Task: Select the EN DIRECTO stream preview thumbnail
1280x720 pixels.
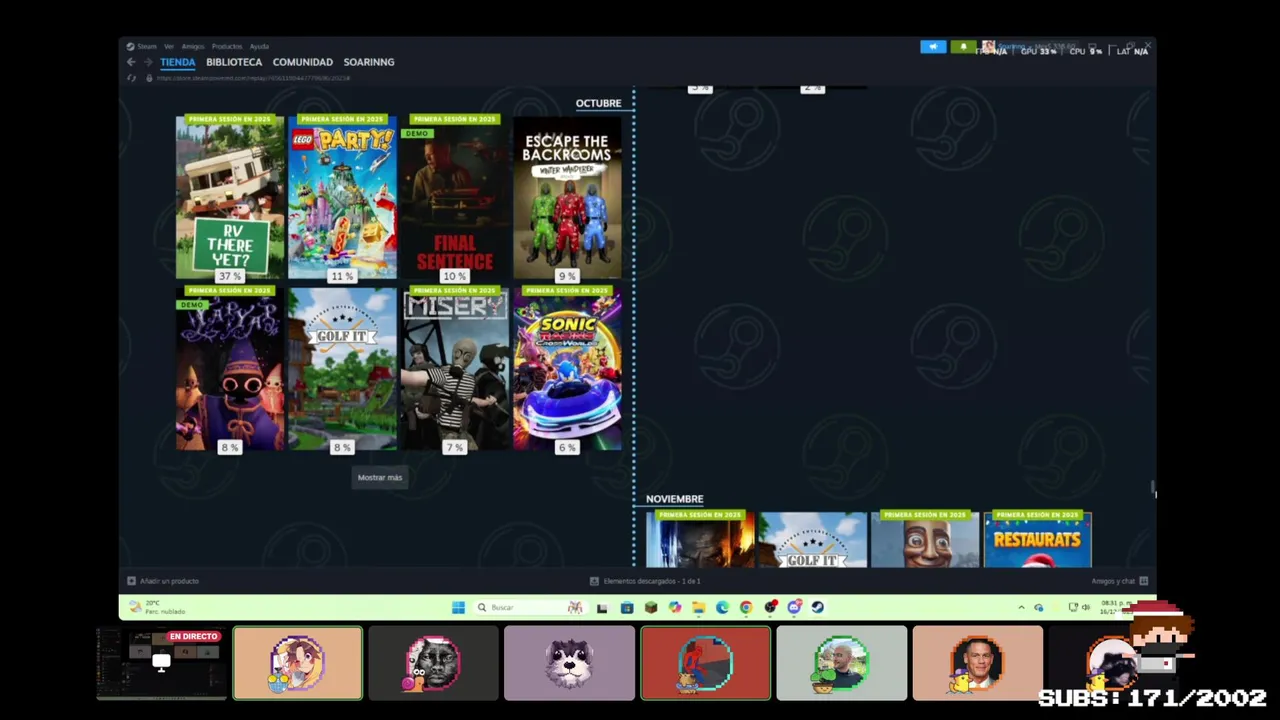Action: coord(161,662)
